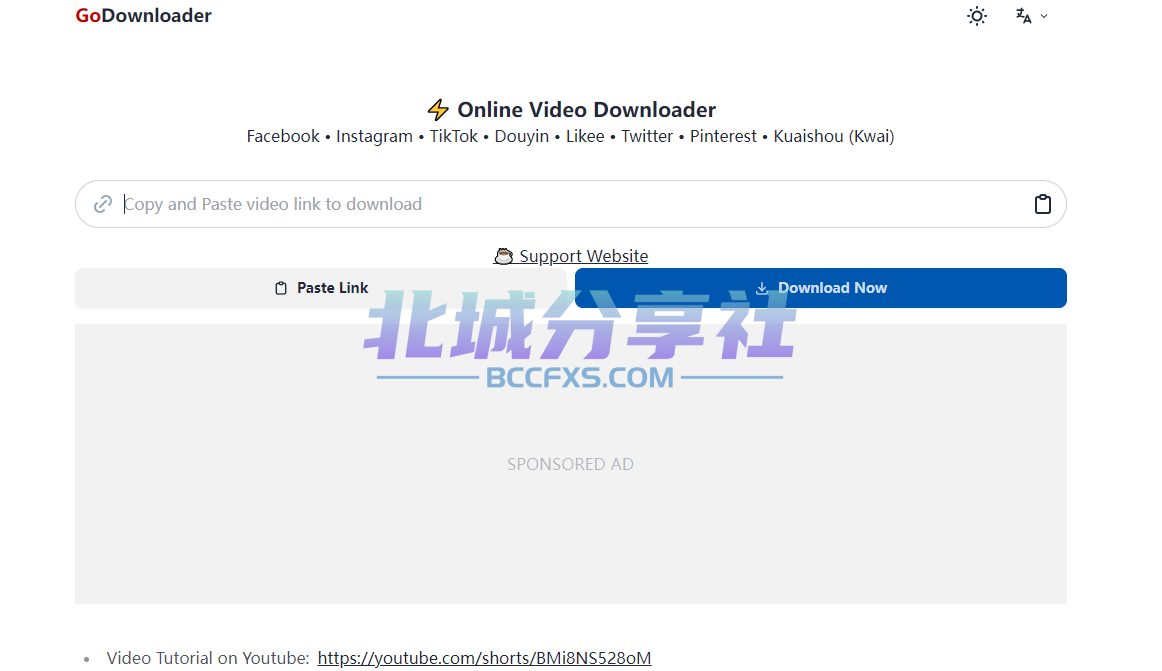Toggle the light/dark theme sun icon
1162x671 pixels.
[977, 16]
